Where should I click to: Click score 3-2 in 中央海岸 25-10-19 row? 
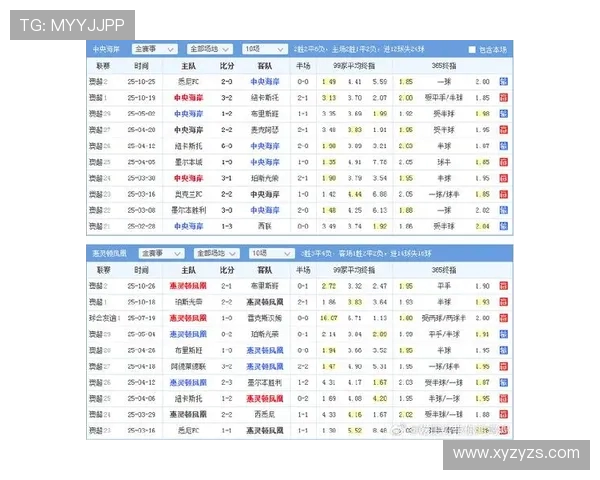pyautogui.click(x=227, y=98)
